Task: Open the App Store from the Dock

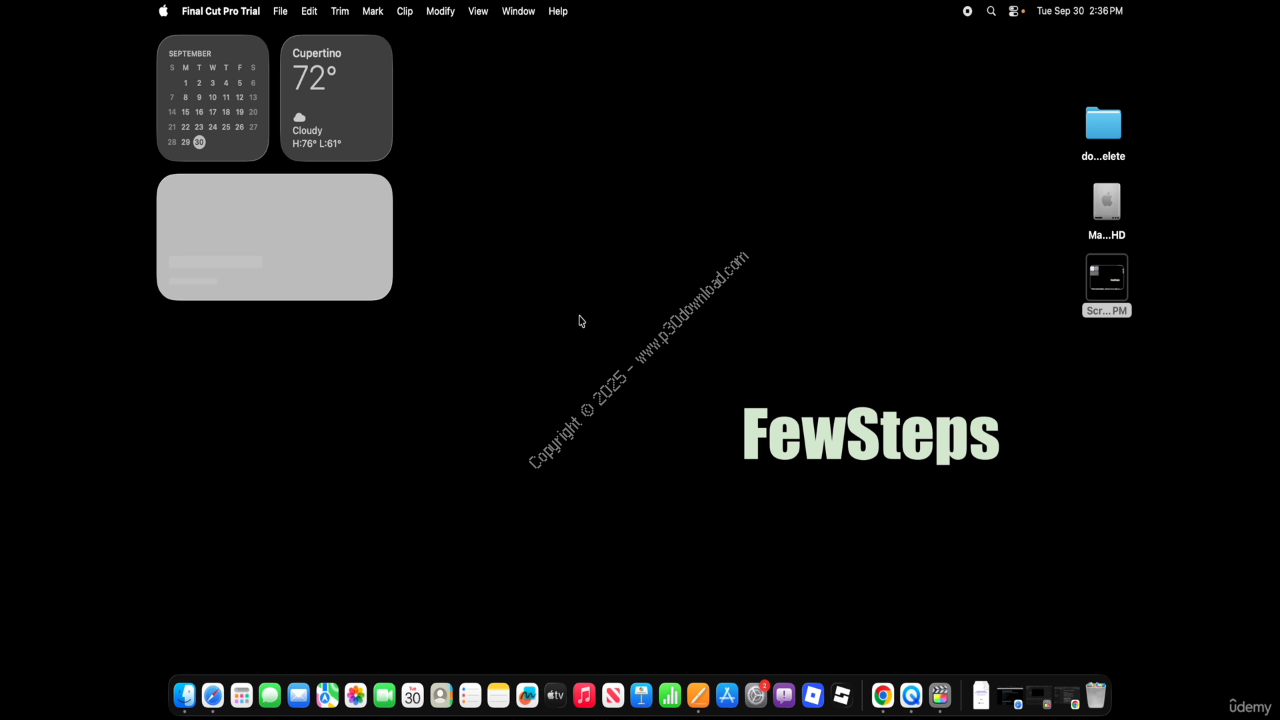Action: 727,695
